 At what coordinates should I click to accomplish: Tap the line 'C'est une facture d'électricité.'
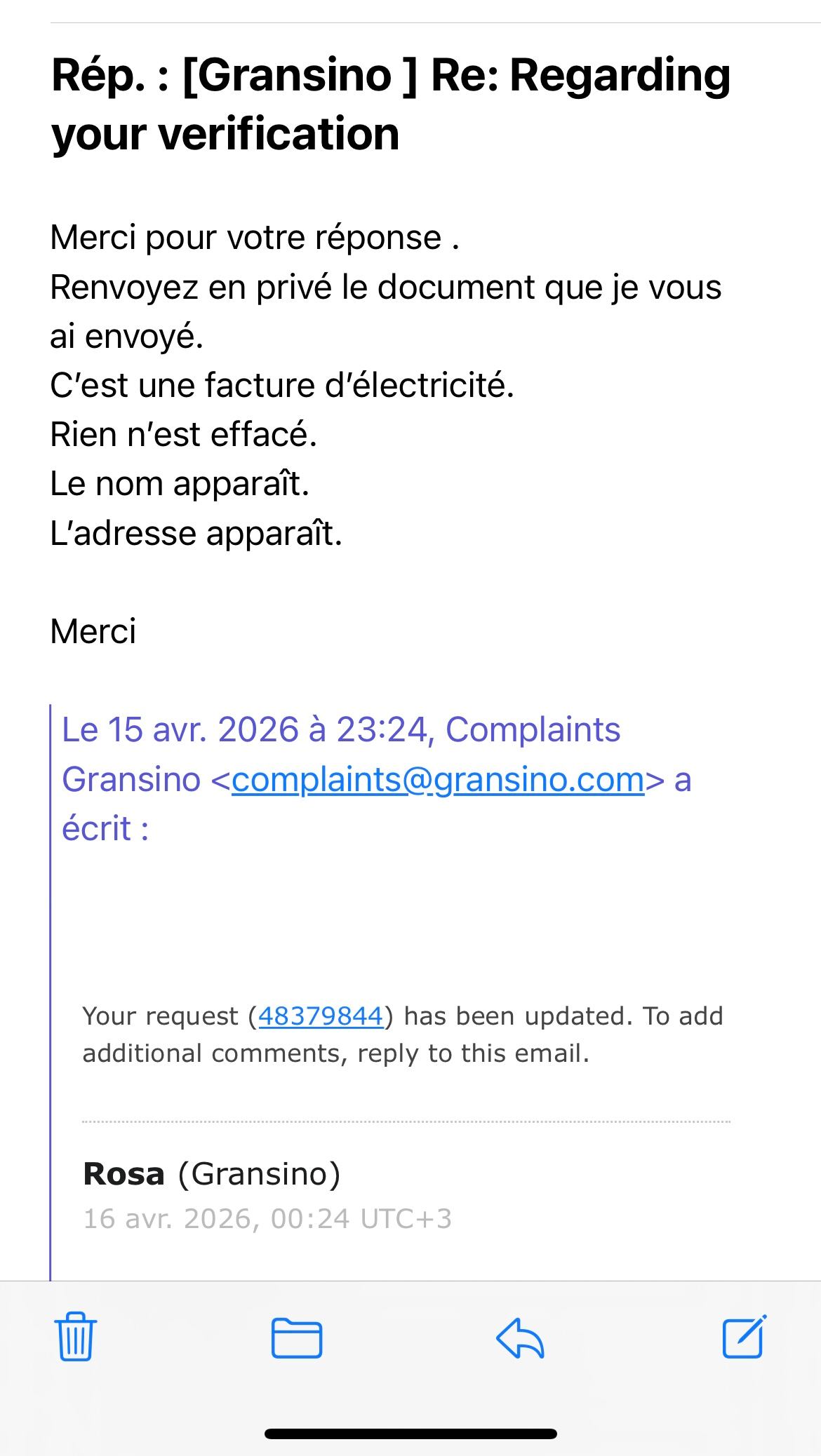pos(282,385)
